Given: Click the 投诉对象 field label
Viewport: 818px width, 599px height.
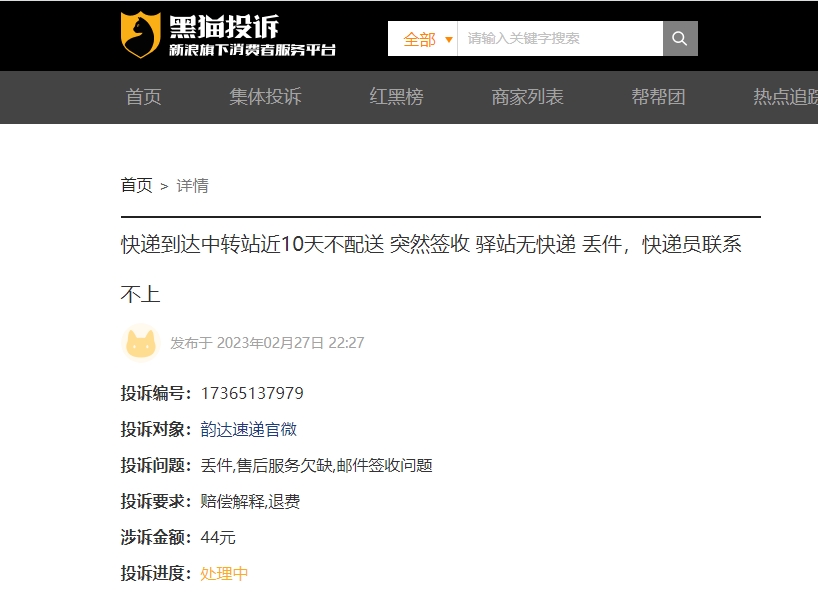Looking at the screenshot, I should tap(156, 429).
